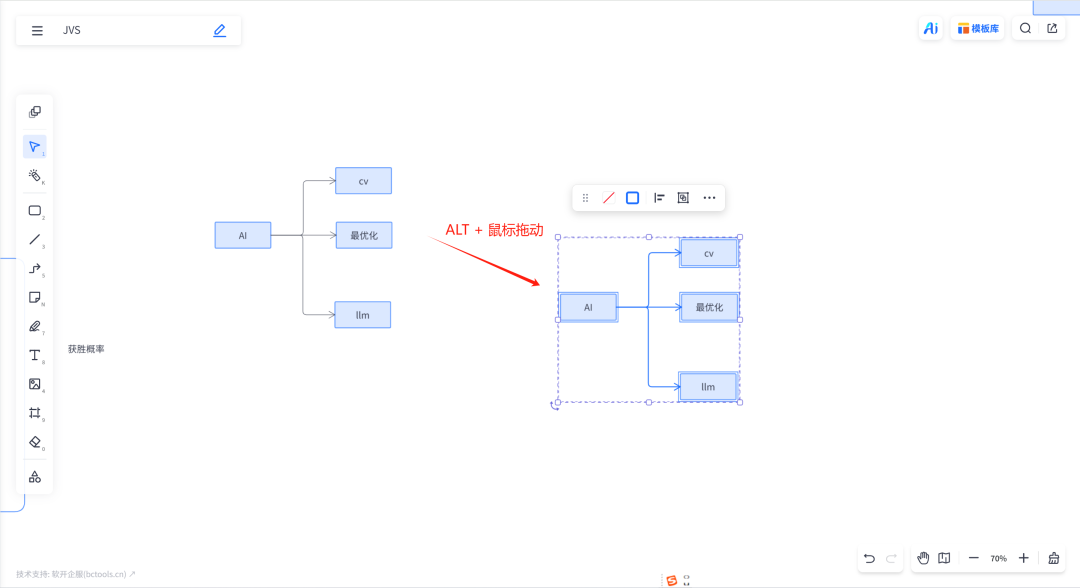The height and width of the screenshot is (588, 1080).
Task: Click the 70% zoom level
Action: click(x=999, y=558)
